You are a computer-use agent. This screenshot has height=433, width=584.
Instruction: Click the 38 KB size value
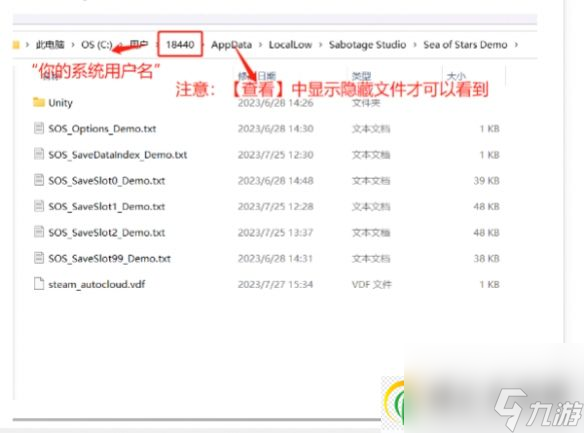486,258
